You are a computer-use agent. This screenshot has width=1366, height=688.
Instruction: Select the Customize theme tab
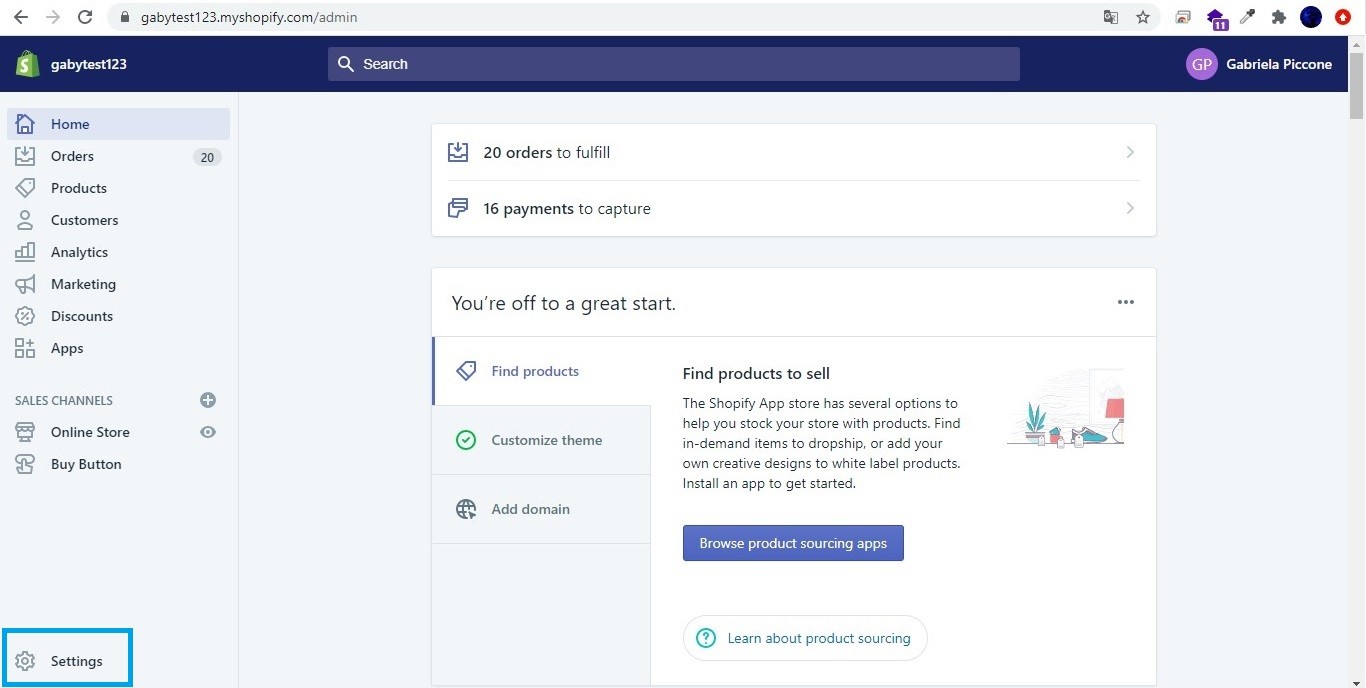coord(541,440)
